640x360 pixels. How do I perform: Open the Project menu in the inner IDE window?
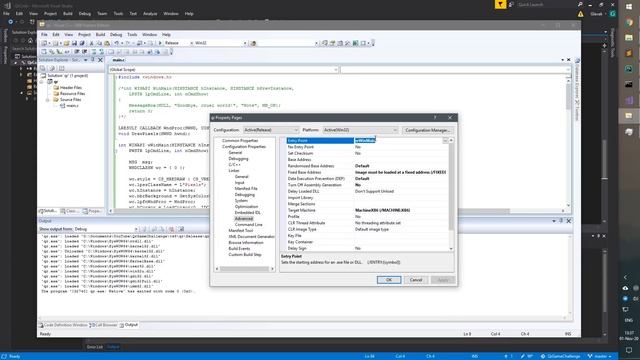(84, 35)
